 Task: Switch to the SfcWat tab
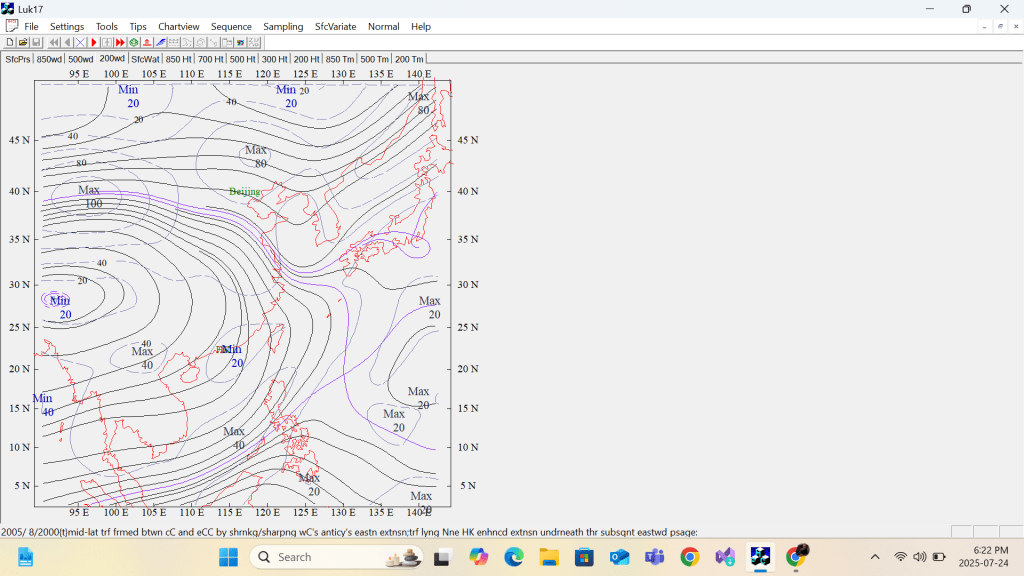(145, 59)
